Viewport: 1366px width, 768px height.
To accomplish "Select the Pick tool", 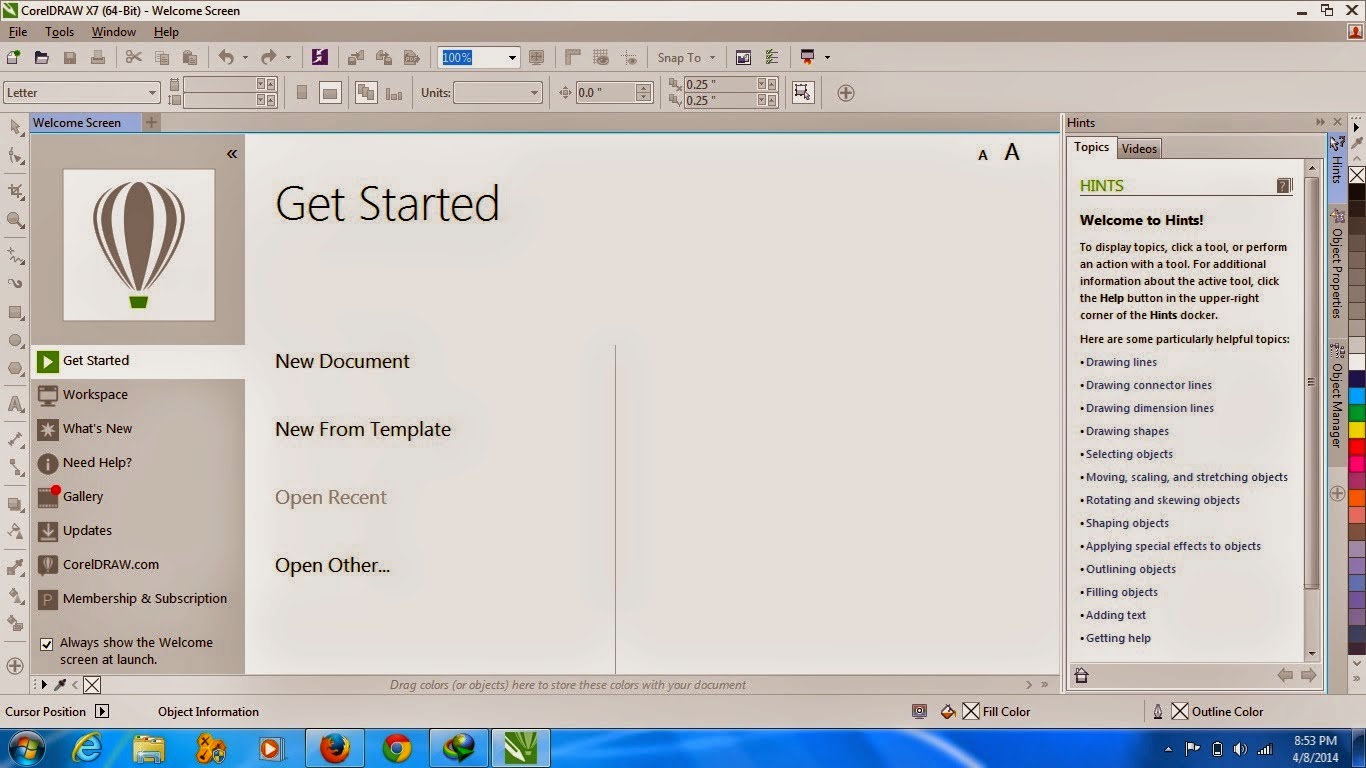I will 14,128.
